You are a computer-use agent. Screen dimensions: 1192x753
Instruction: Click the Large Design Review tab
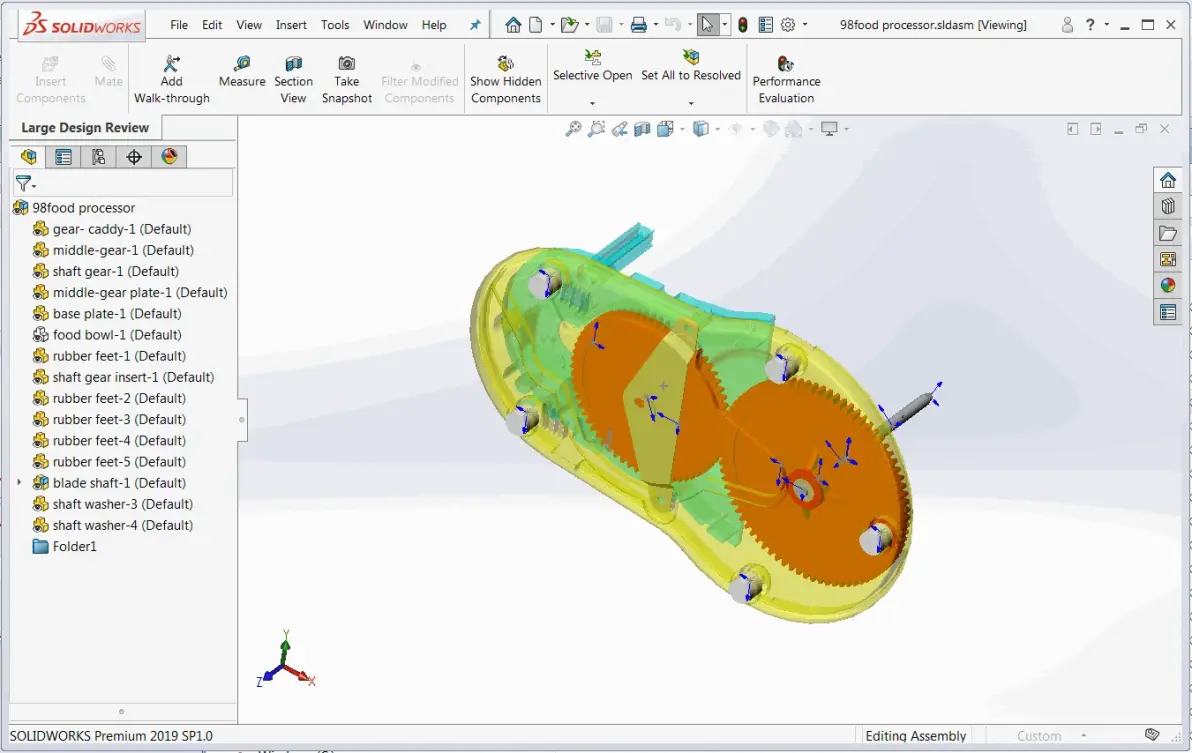[x=85, y=128]
